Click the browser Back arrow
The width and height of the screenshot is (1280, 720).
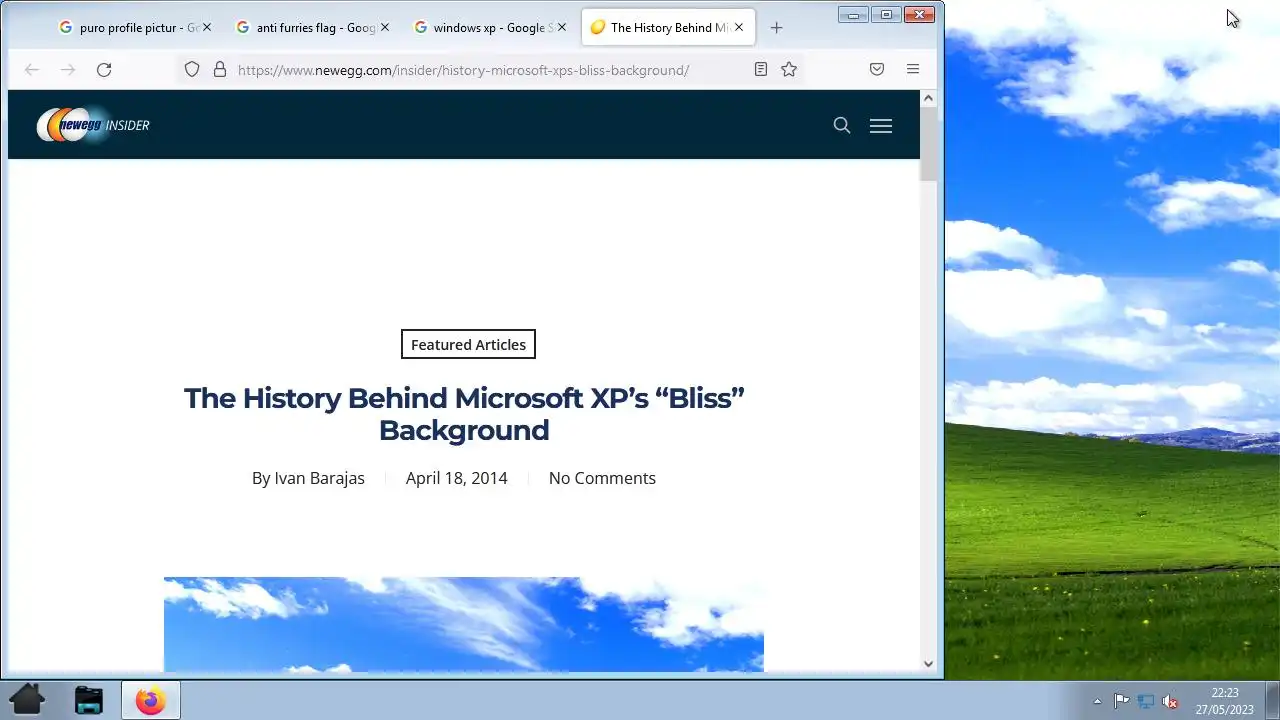[x=32, y=69]
